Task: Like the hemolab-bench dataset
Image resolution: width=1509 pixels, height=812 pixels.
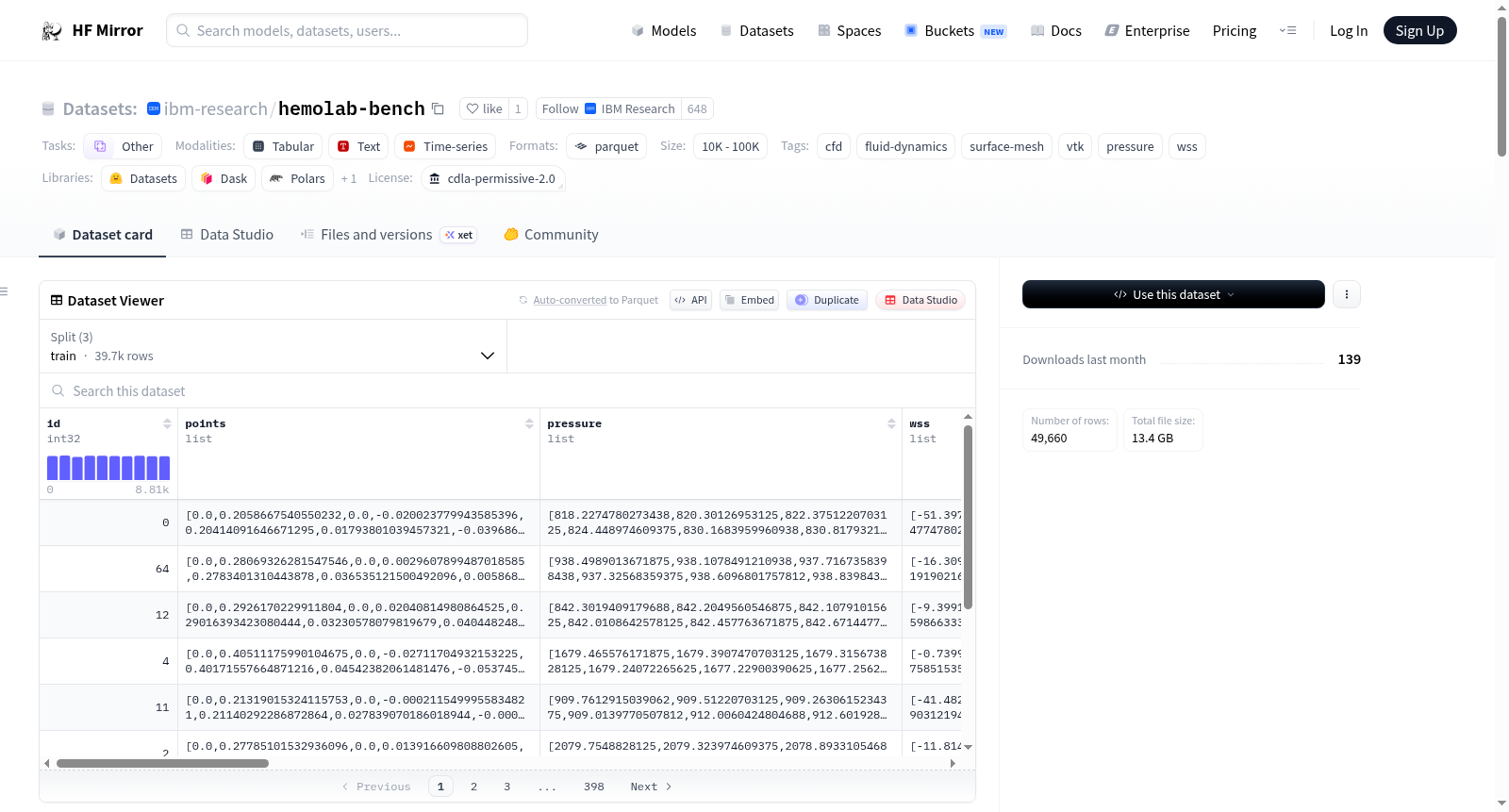Action: pos(484,108)
